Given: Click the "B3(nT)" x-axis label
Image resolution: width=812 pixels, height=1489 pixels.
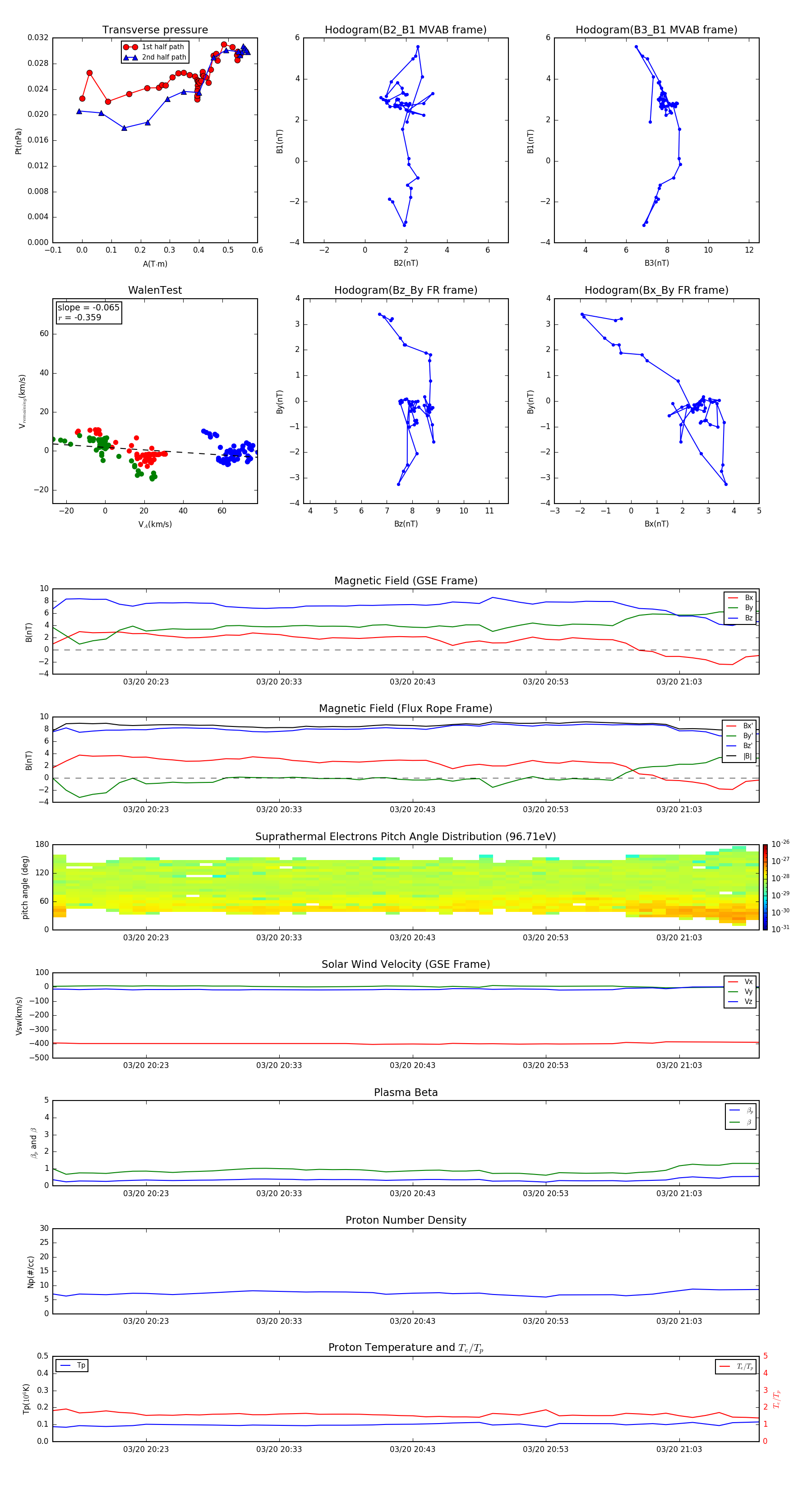Looking at the screenshot, I should pos(656,263).
